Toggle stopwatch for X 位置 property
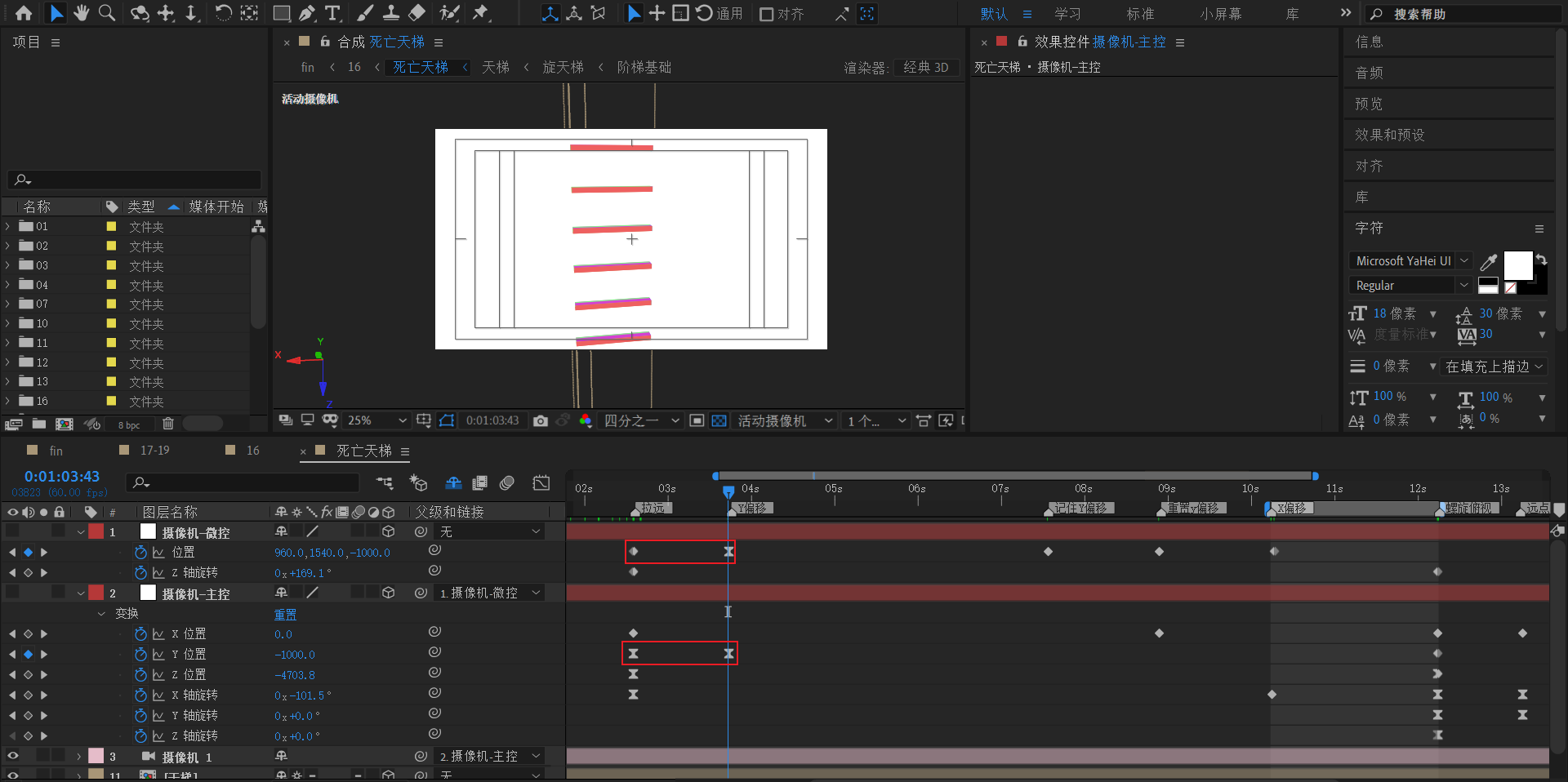Screen dimensions: 1568x782 (141, 634)
